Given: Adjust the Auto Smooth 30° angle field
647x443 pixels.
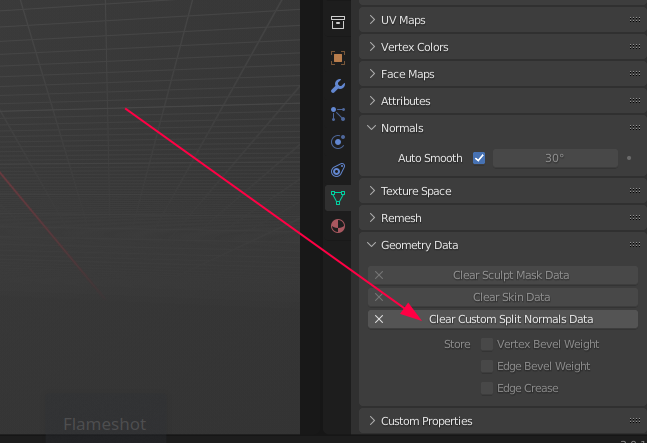Looking at the screenshot, I should (x=555, y=158).
